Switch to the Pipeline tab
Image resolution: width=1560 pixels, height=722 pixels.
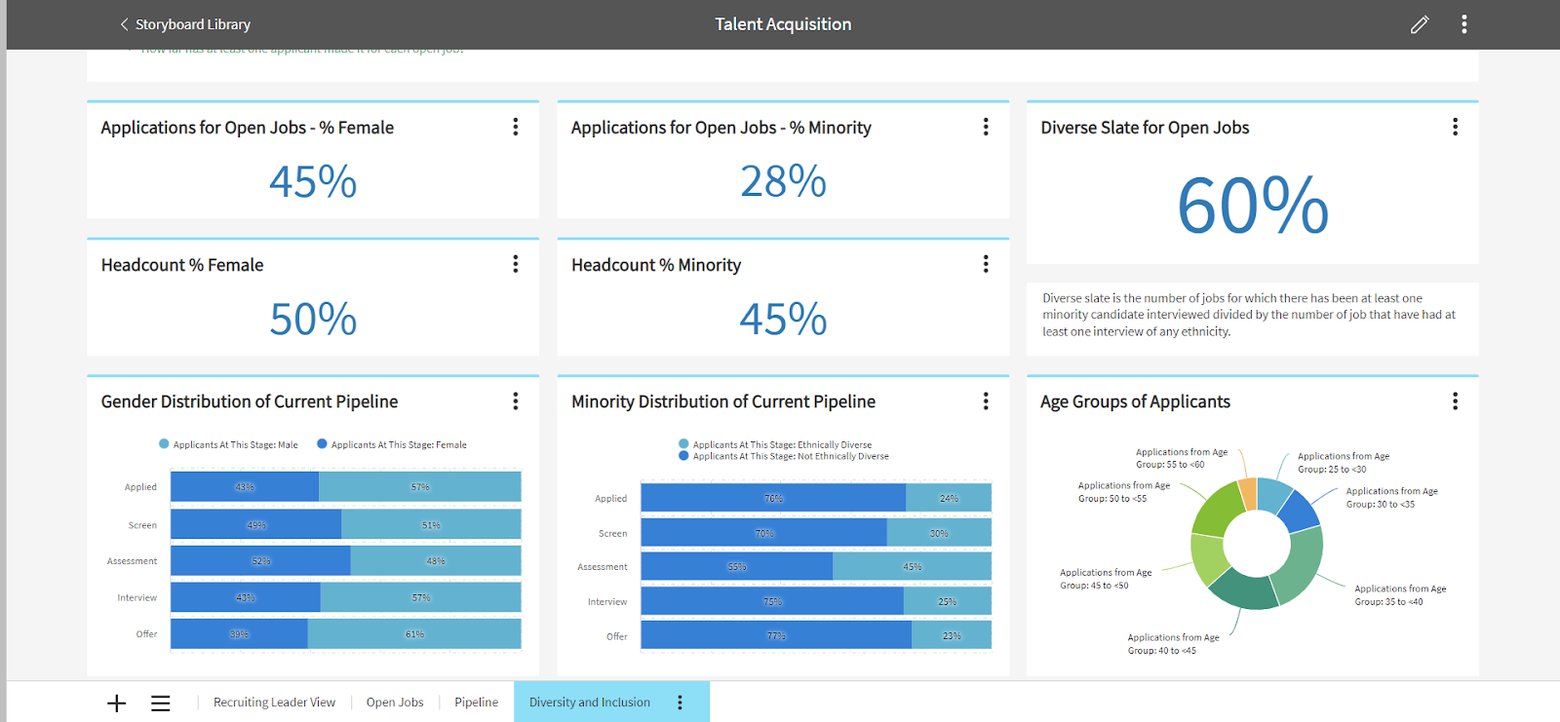pos(475,702)
